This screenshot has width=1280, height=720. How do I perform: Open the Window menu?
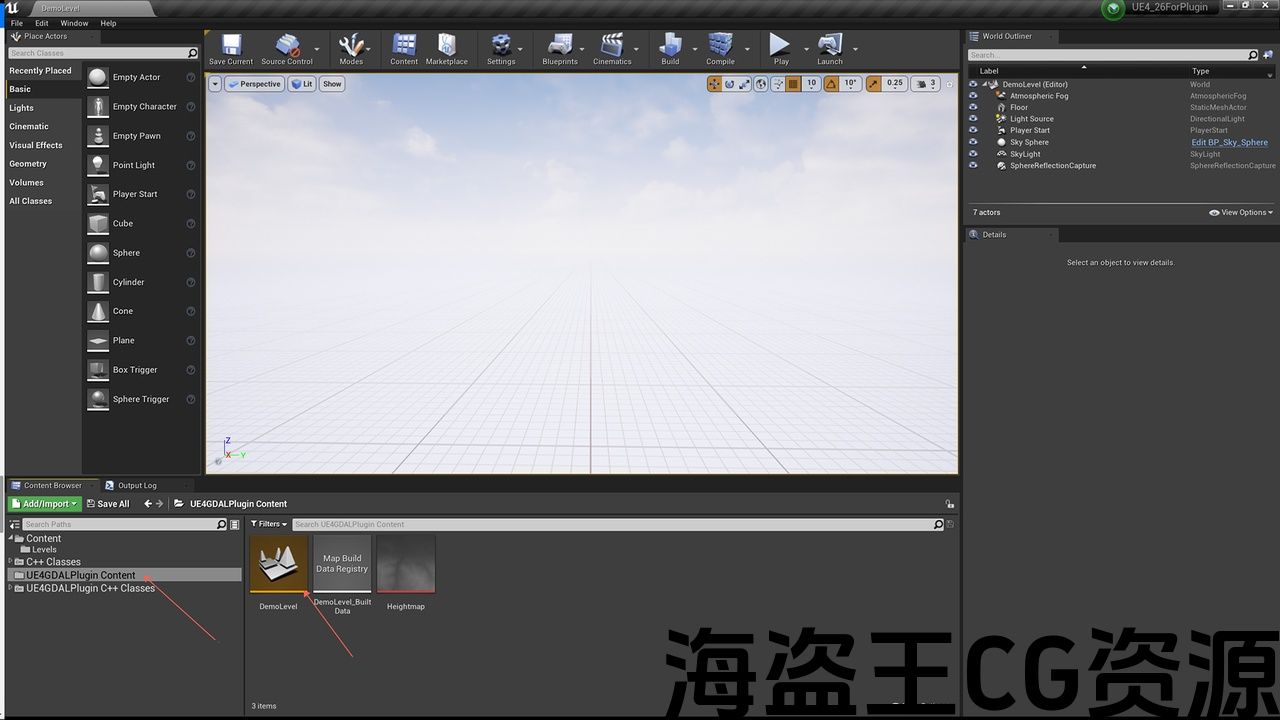click(x=74, y=23)
